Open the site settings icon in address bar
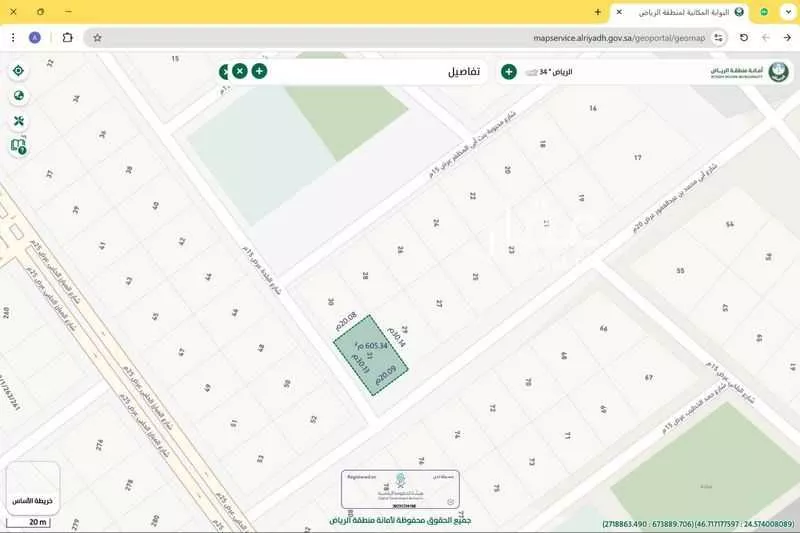800x533 pixels. point(718,38)
